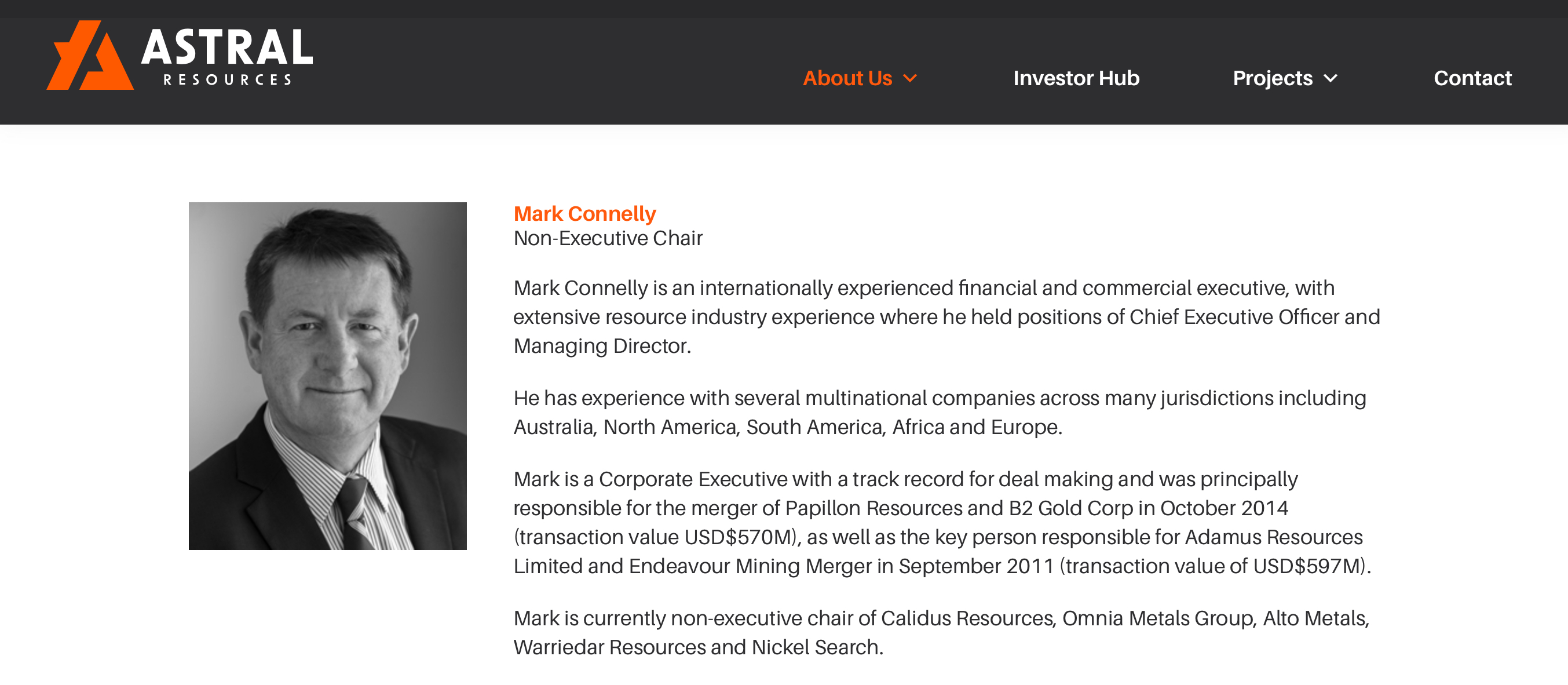Click the dark header bar background
The width and height of the screenshot is (1568, 685).
point(548,67)
